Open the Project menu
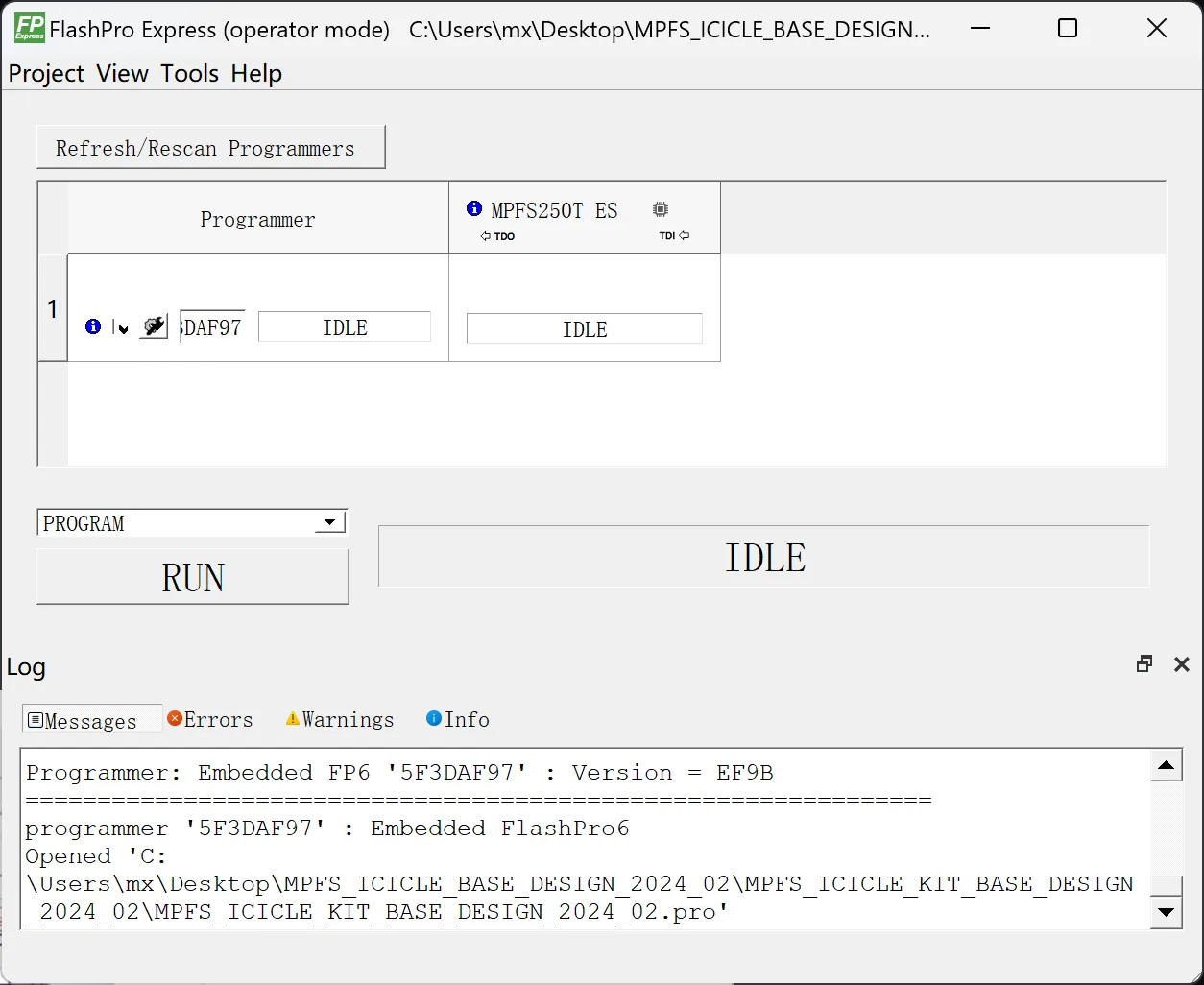 pos(46,74)
